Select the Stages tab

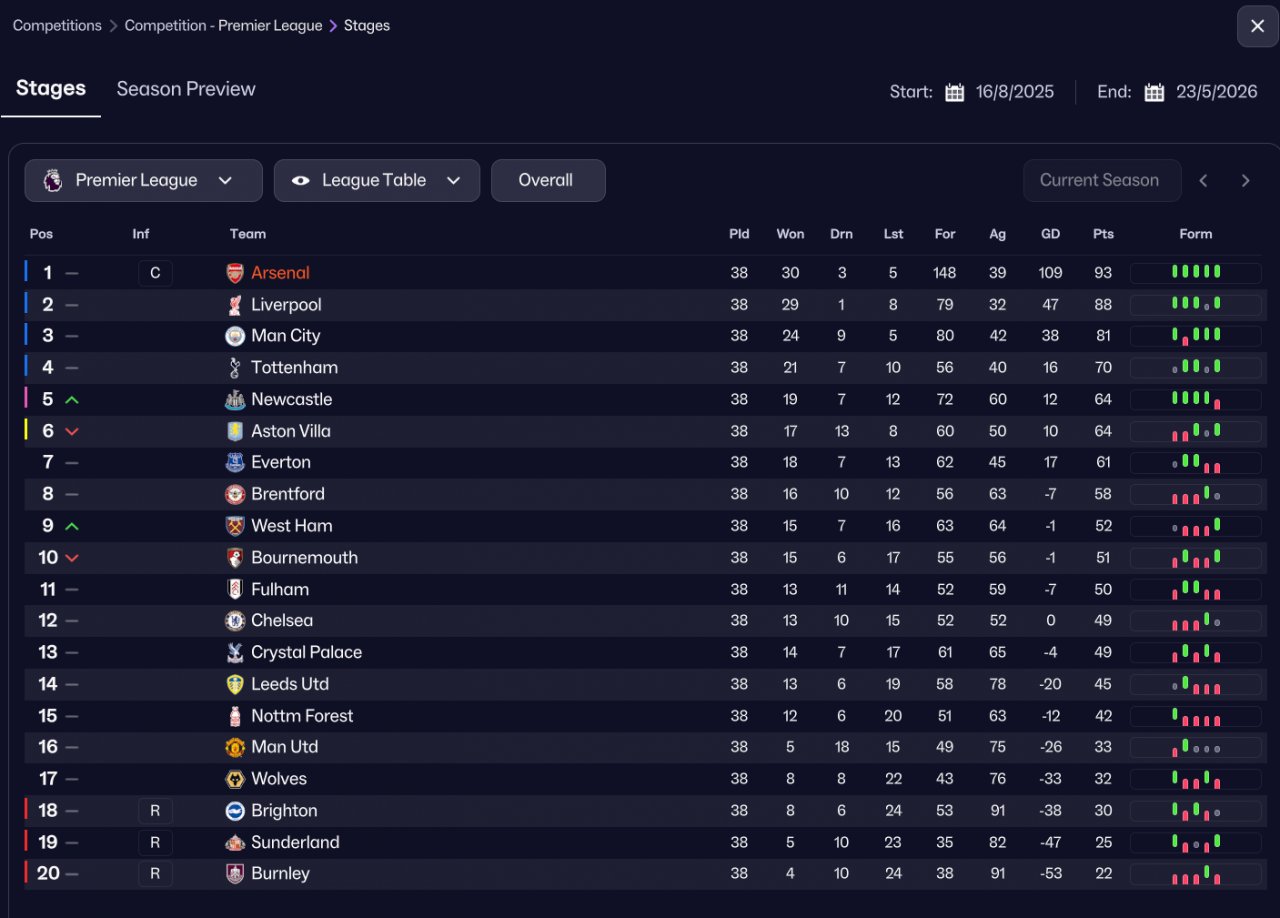51,89
